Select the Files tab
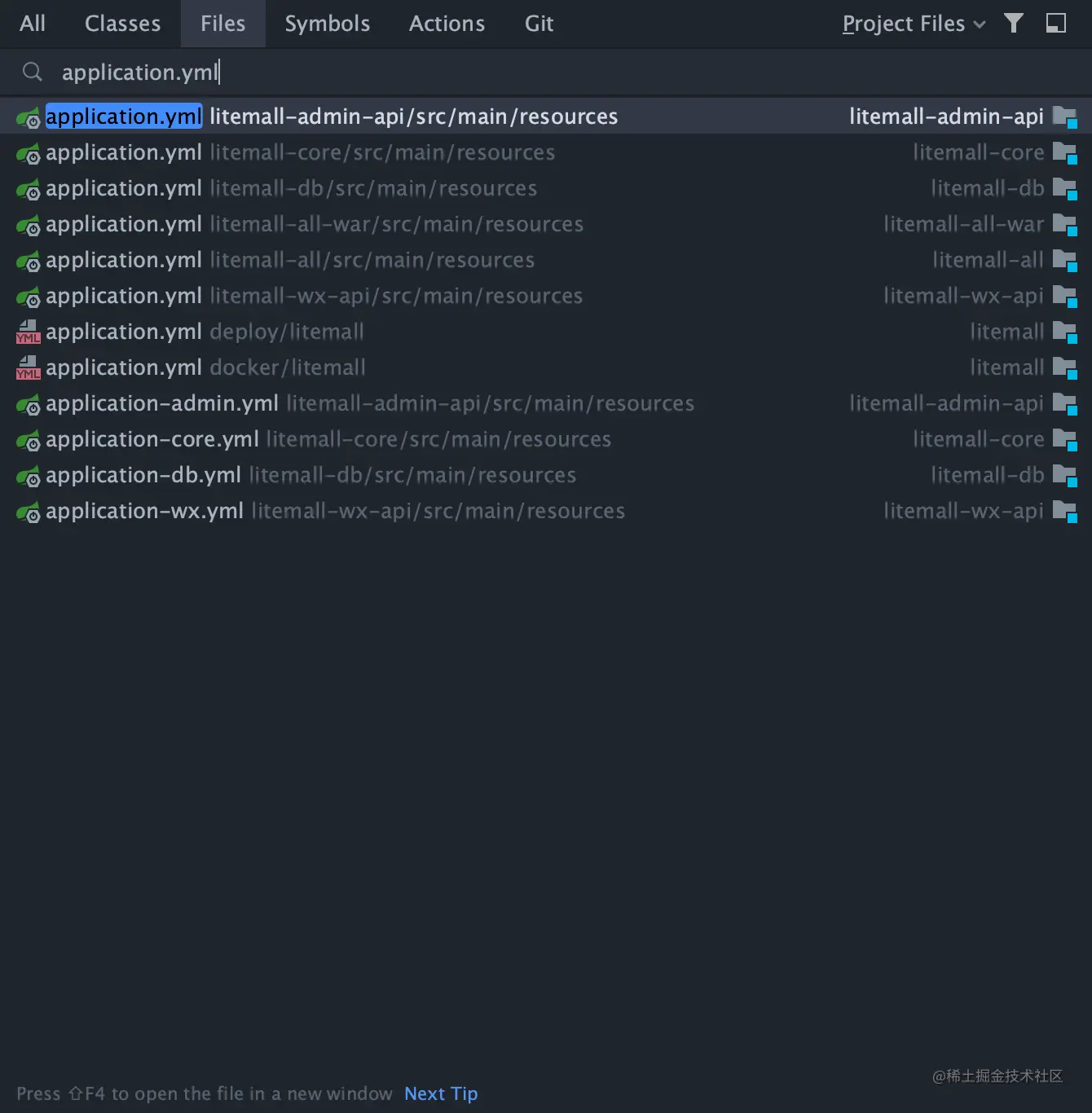 [223, 24]
